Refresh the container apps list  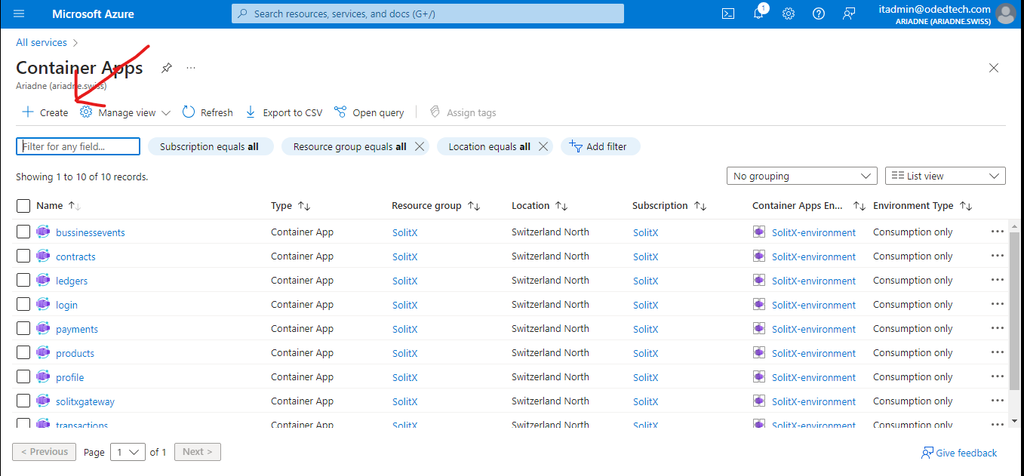[208, 112]
